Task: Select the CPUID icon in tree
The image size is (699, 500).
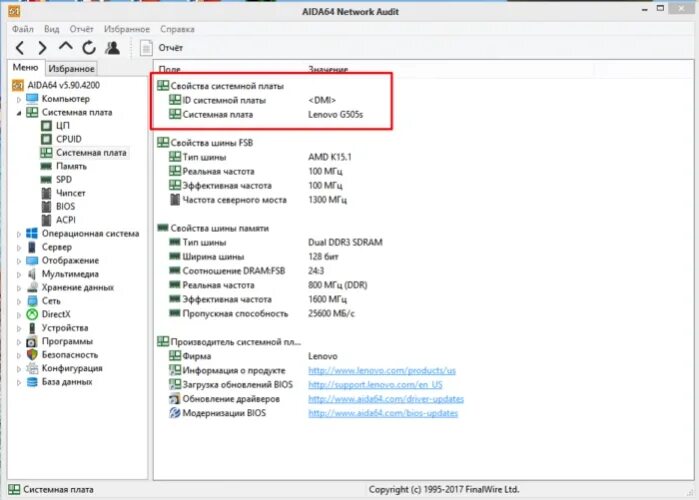Action: tap(46, 139)
